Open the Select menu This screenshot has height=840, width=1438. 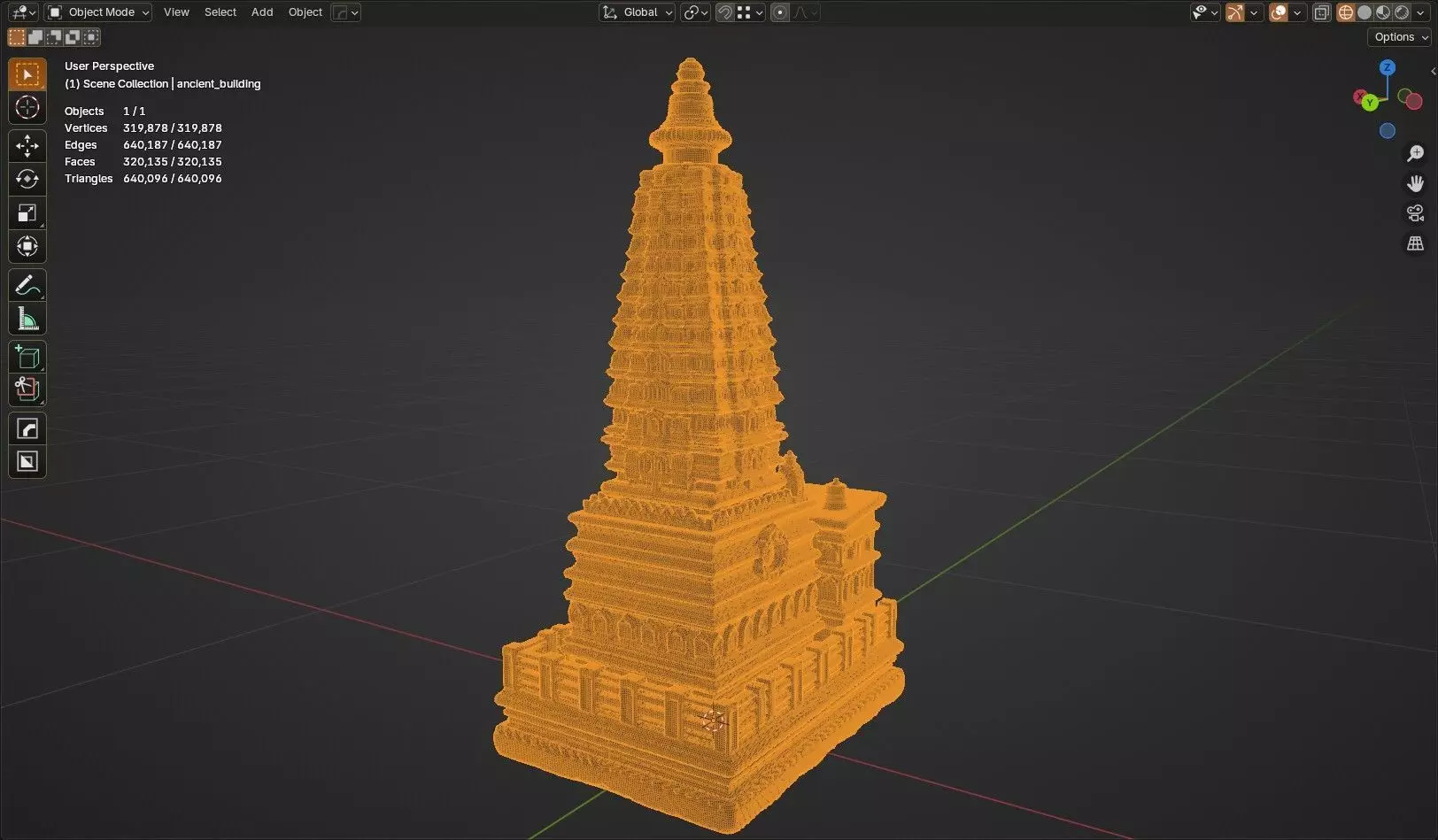(220, 12)
